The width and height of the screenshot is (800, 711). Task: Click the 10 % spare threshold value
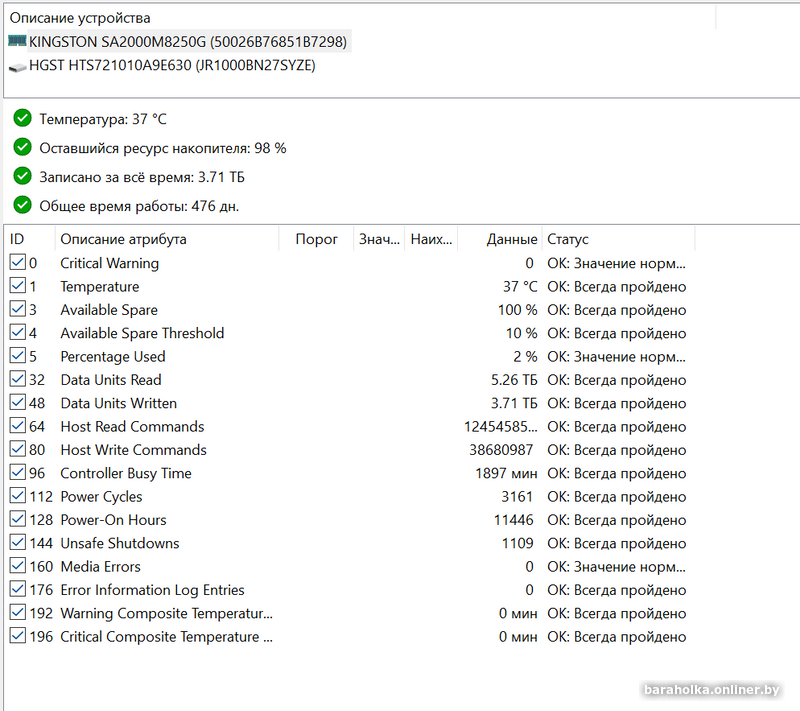click(x=521, y=334)
